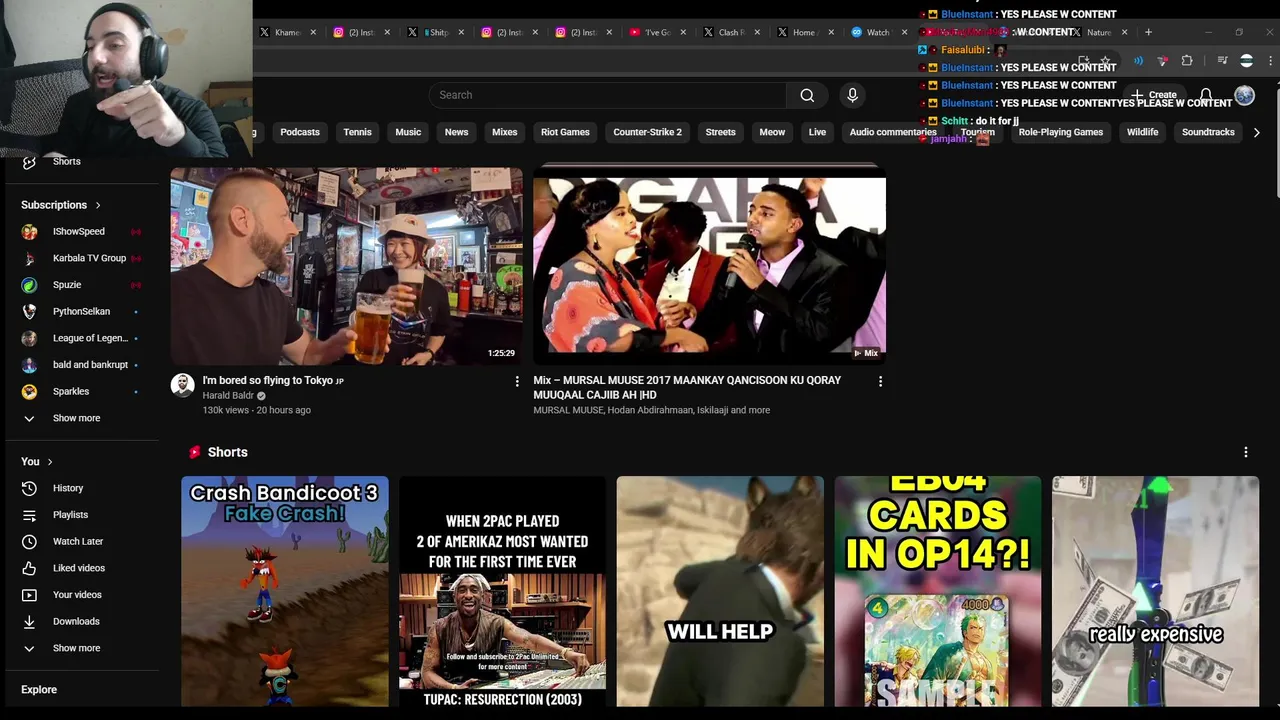
Task: Expand the Subscriptions section chevron
Action: 98,205
